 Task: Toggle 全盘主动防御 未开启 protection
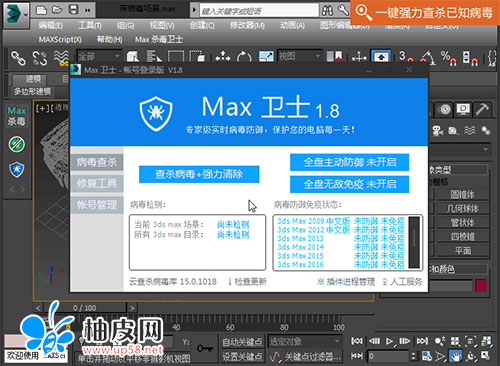(x=349, y=162)
